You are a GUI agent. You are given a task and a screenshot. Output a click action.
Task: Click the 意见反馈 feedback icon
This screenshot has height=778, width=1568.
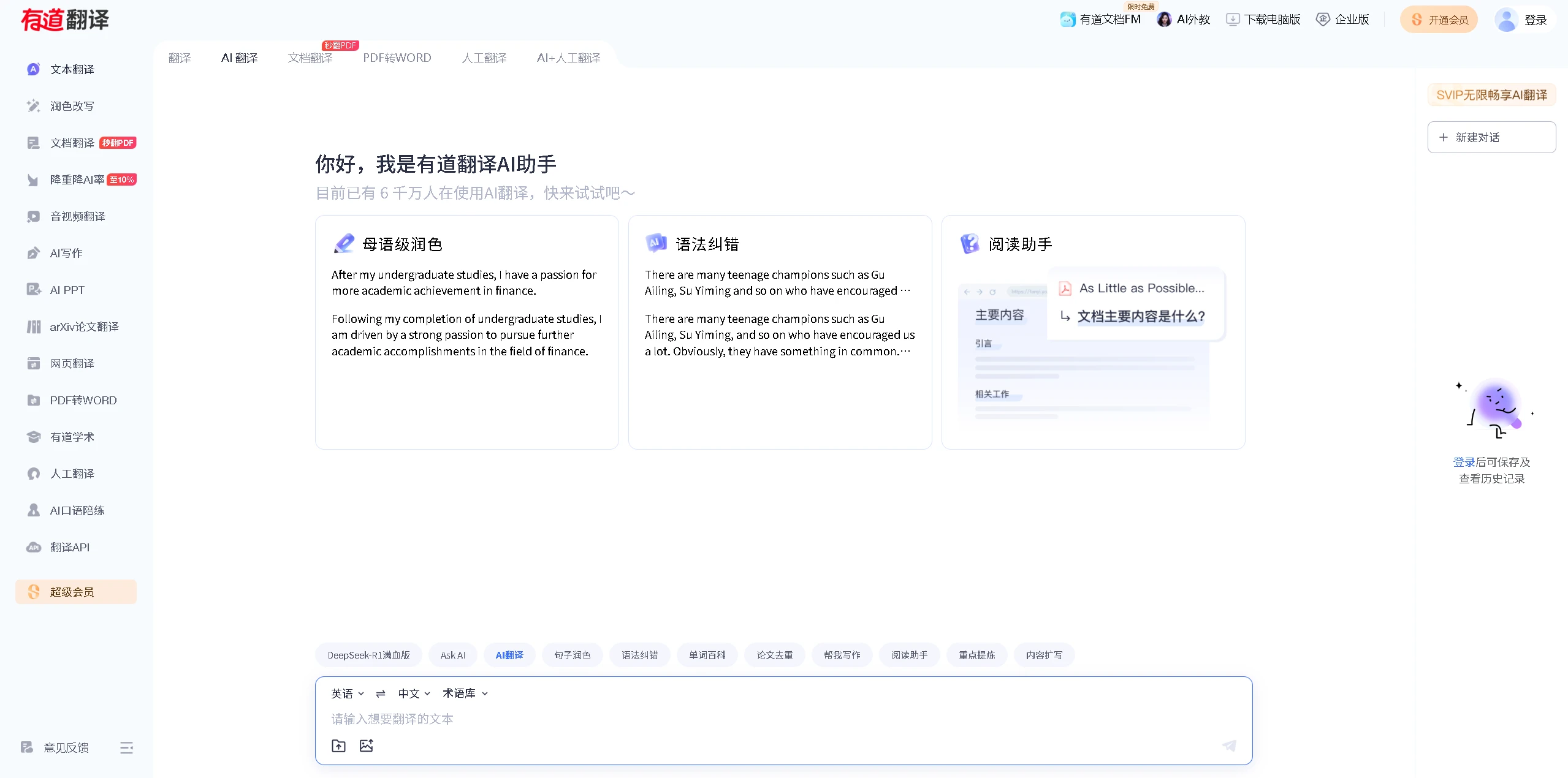[x=27, y=747]
